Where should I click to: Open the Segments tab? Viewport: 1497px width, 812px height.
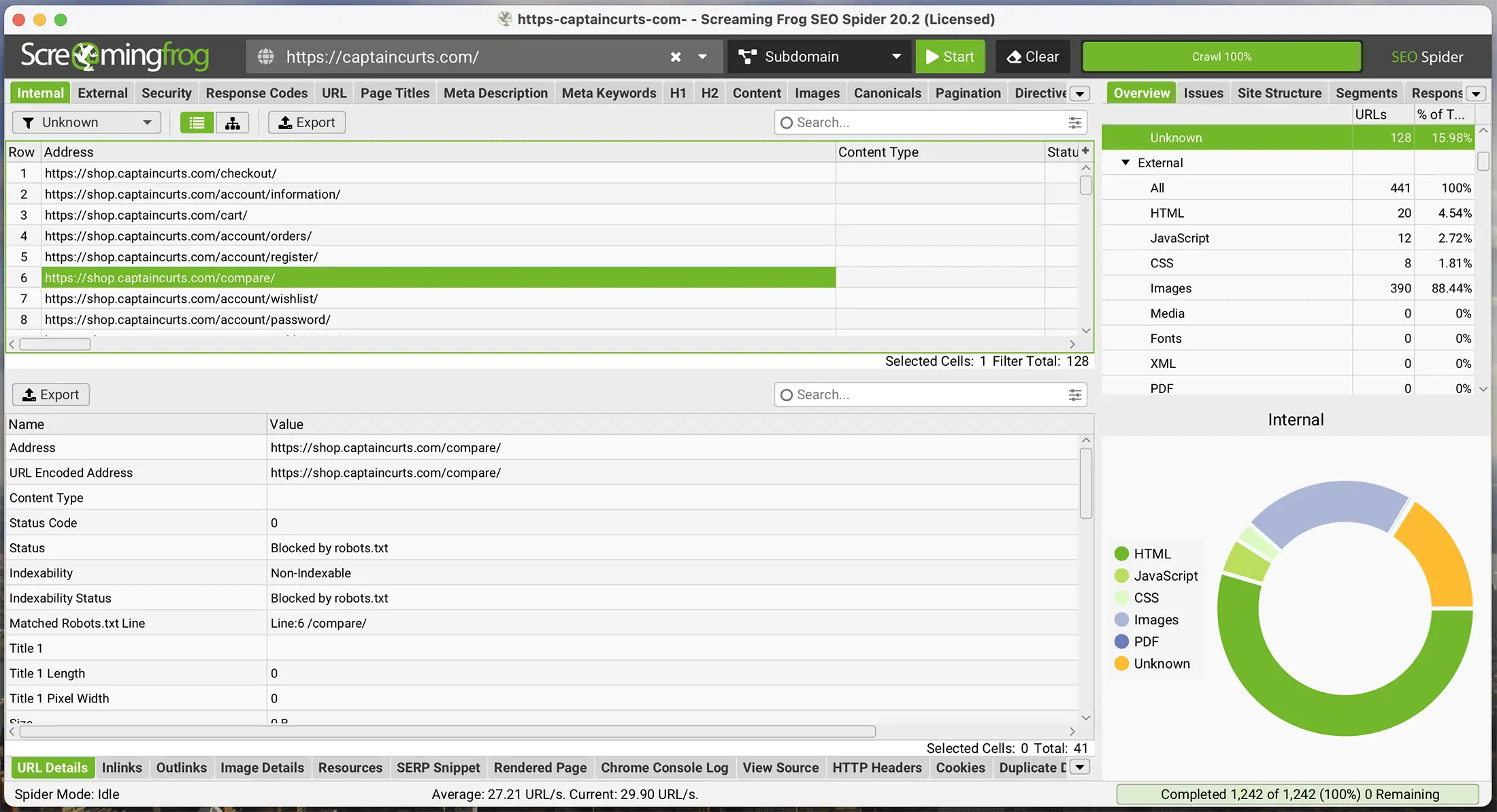1366,93
